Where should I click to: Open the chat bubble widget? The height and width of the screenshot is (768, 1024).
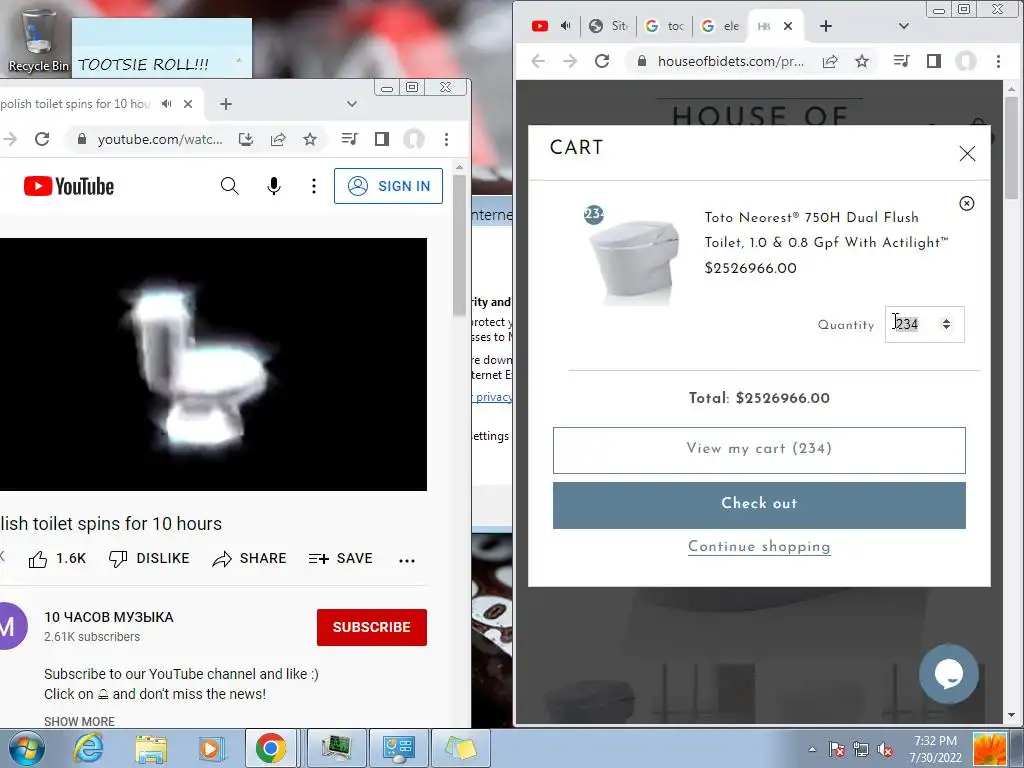(x=948, y=674)
